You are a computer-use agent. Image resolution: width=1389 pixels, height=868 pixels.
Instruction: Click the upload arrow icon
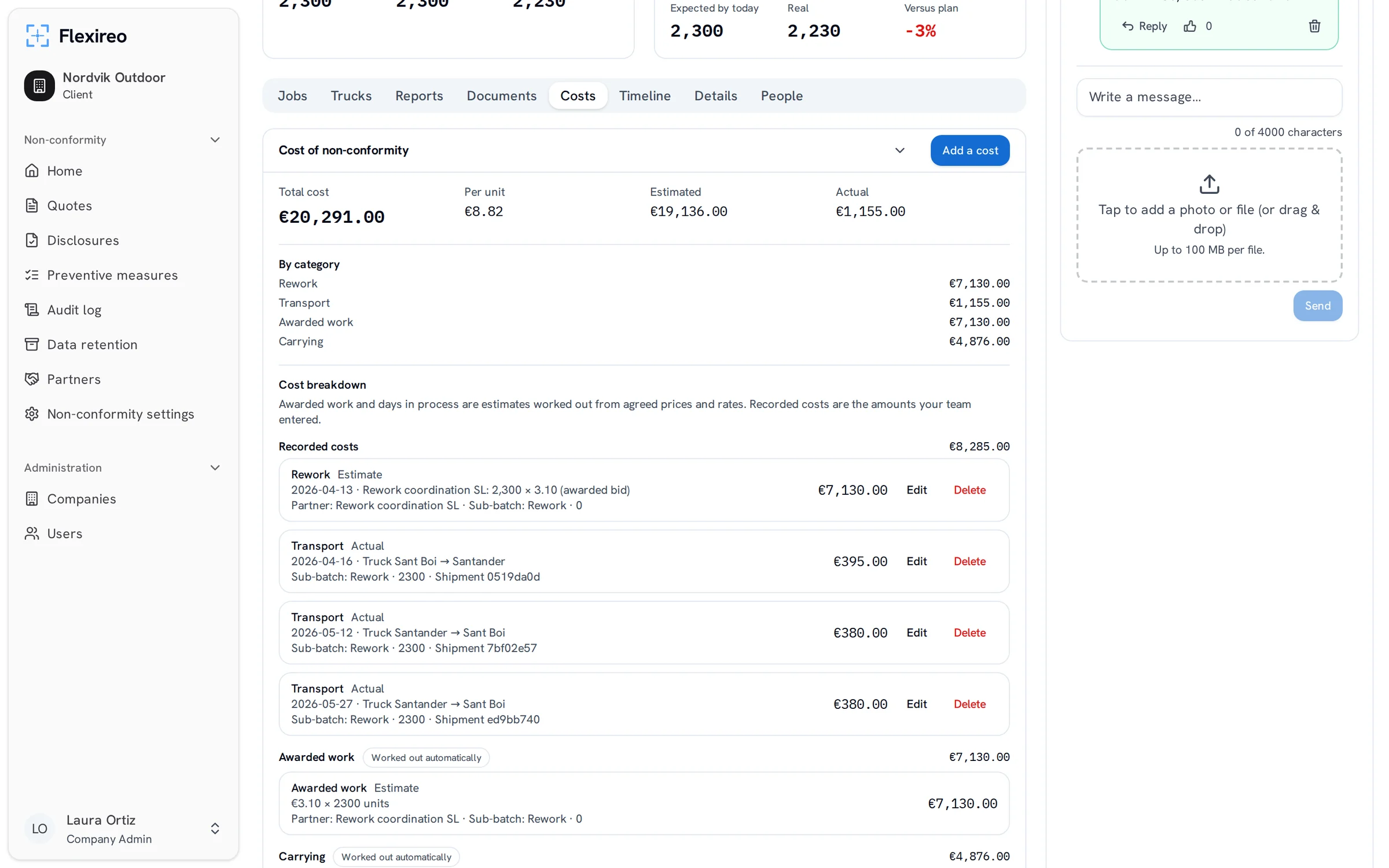coord(1209,184)
